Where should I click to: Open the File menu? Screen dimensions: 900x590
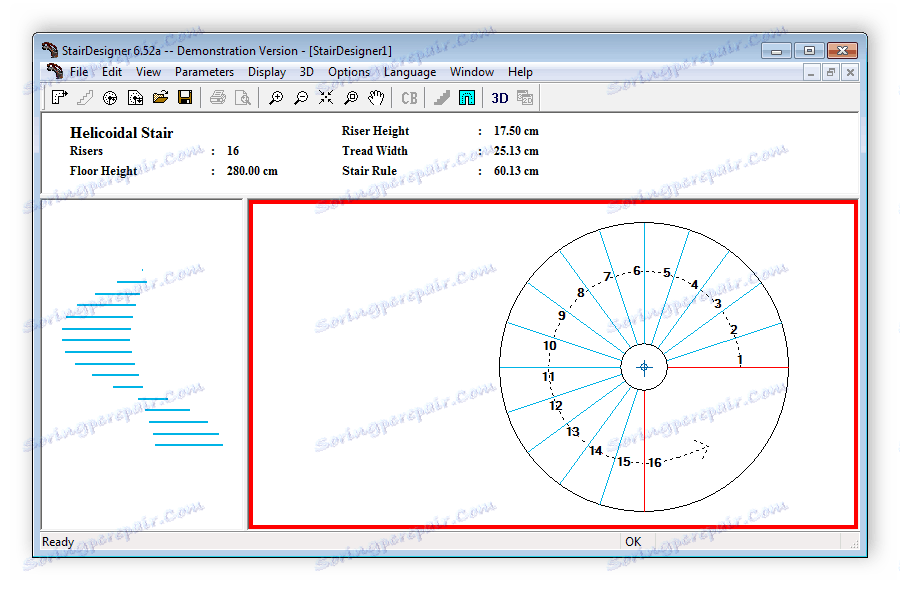coord(79,72)
